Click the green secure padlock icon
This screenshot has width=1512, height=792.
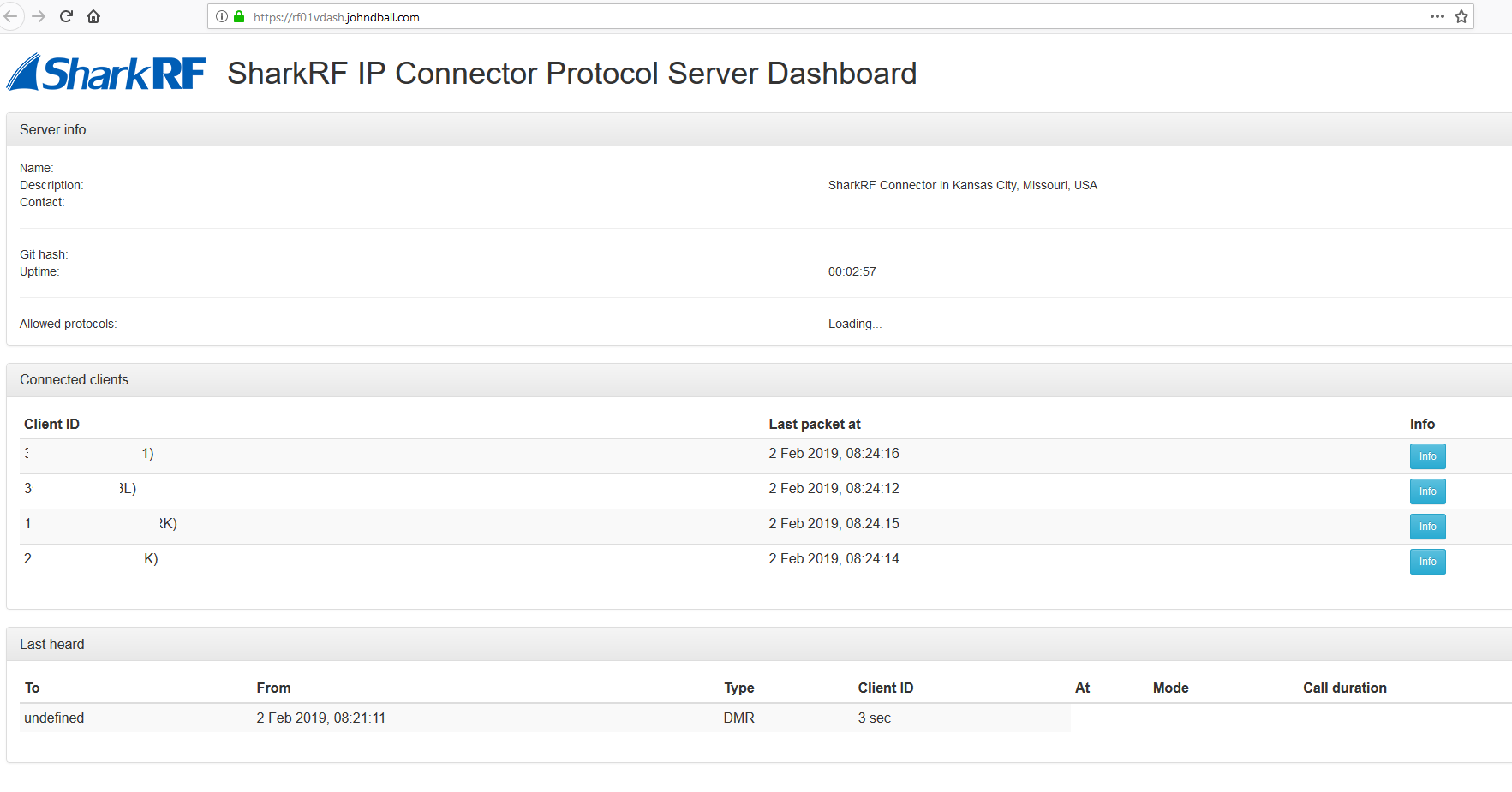pyautogui.click(x=239, y=16)
